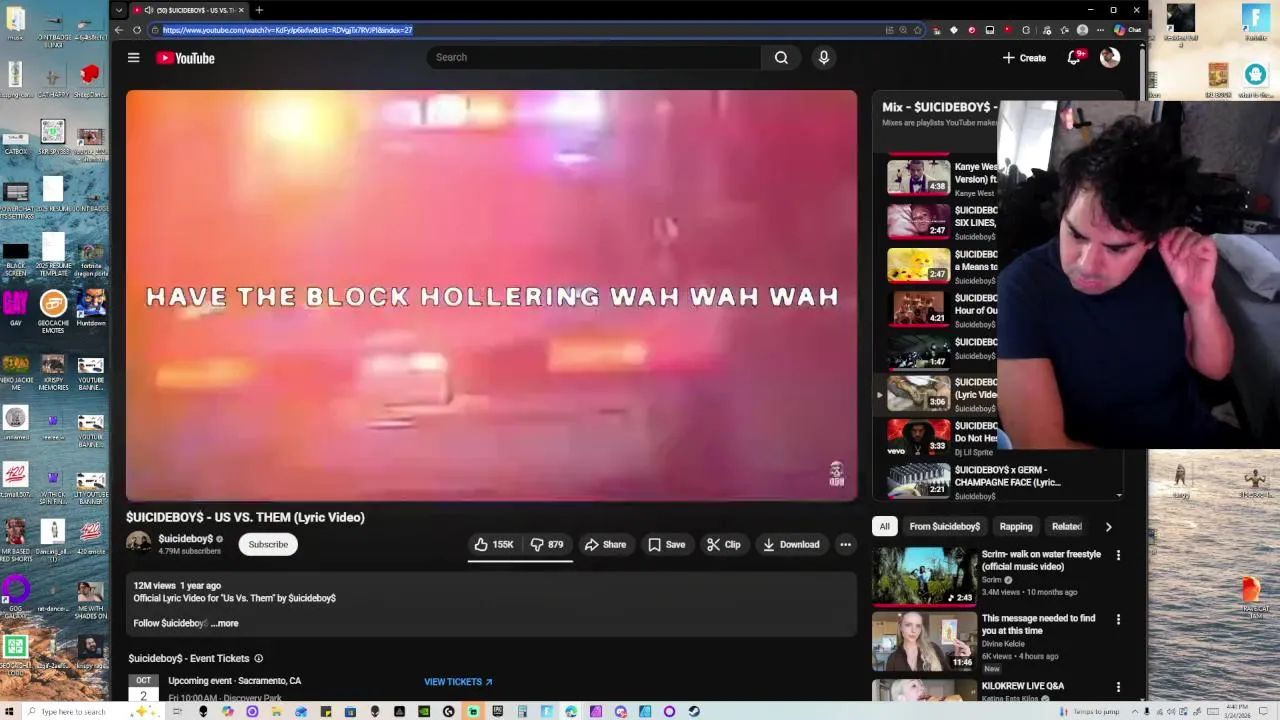The image size is (1280, 720).
Task: Like the video with 155K thumbs up
Action: pyautogui.click(x=494, y=545)
